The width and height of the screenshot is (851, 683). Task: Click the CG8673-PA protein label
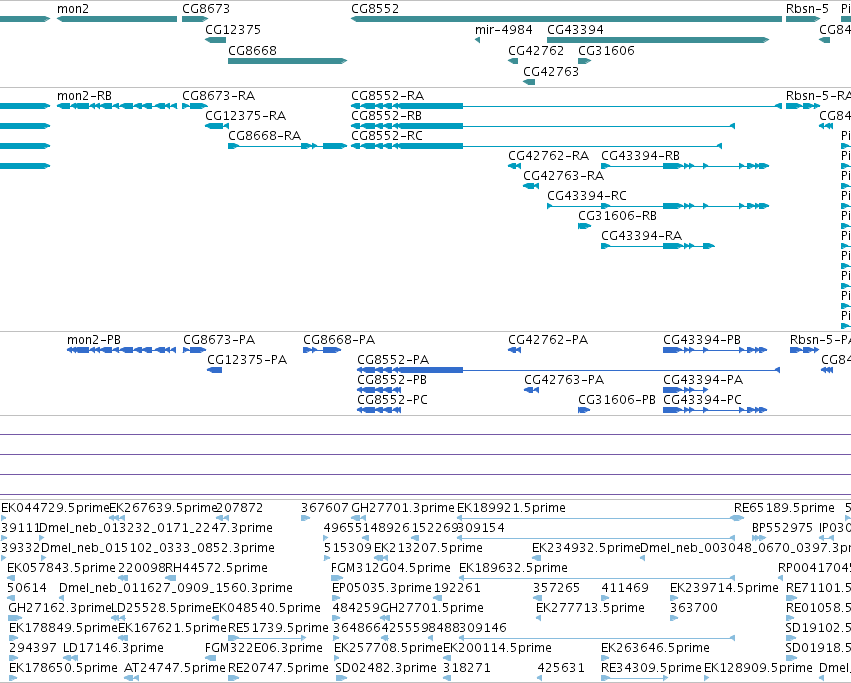219,340
